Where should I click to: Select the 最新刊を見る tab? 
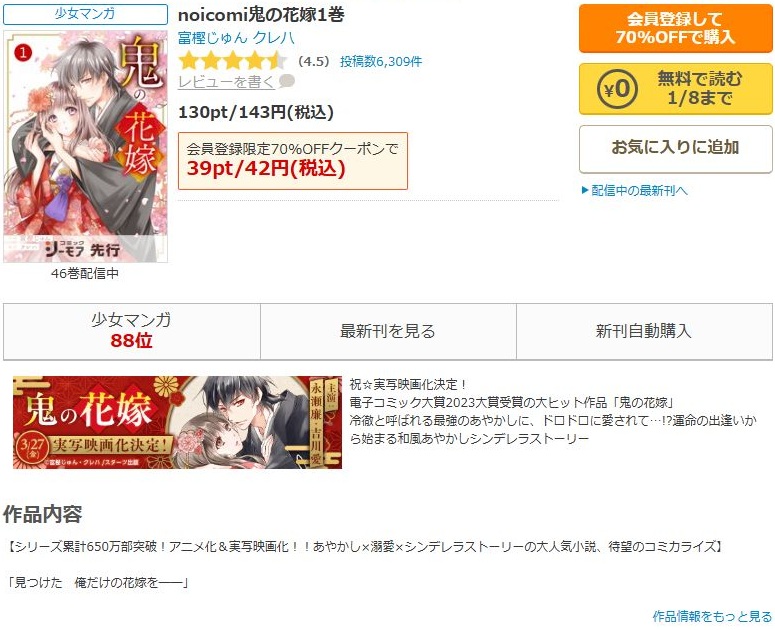coord(388,331)
